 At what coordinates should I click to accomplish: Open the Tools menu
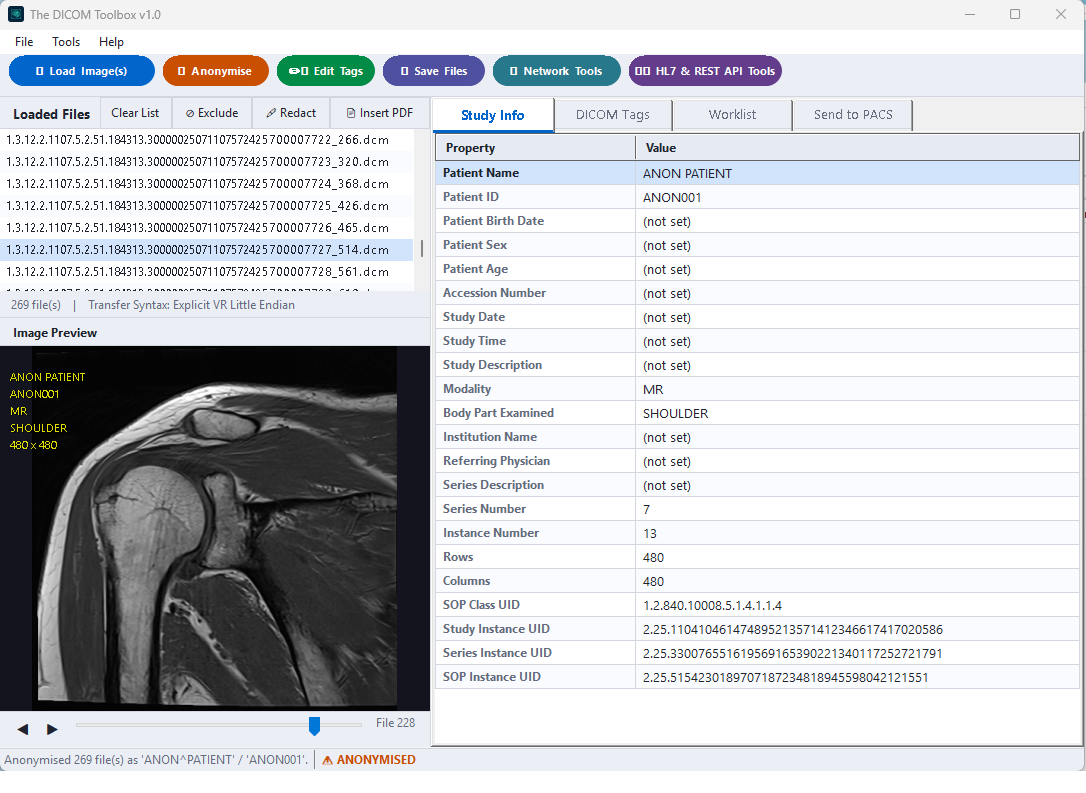[66, 42]
